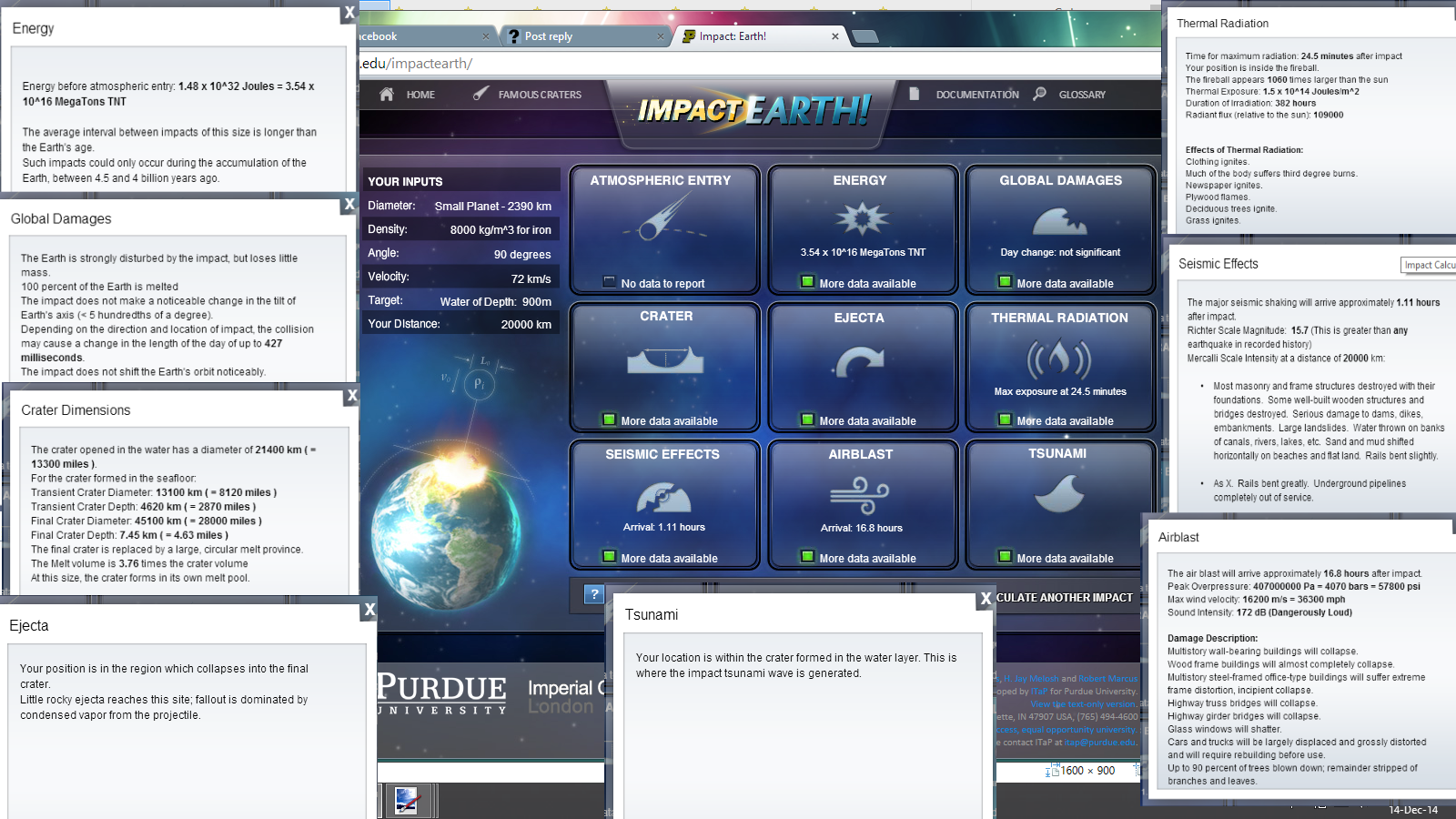This screenshot has width=1456, height=819.
Task: Close the Global Damages popup with its X
Action: (349, 205)
